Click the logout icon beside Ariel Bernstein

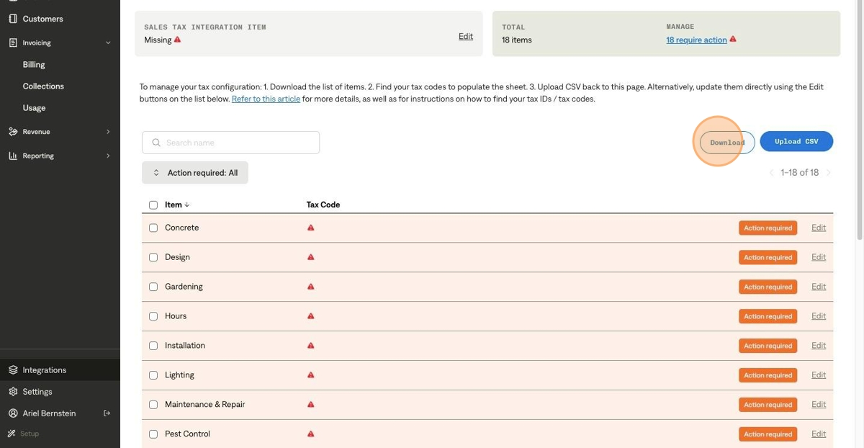pyautogui.click(x=107, y=413)
